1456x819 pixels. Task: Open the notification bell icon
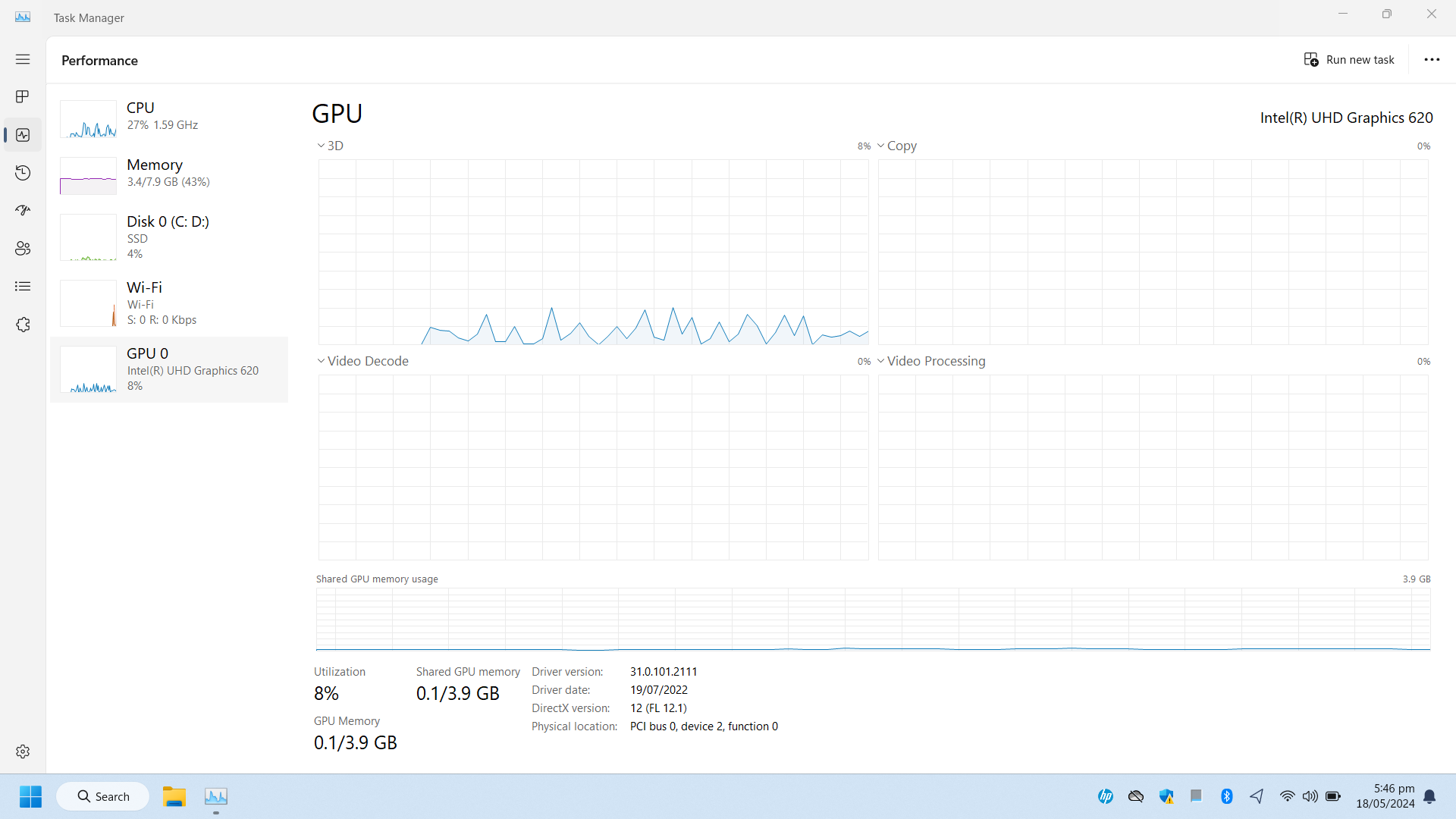tap(1429, 796)
